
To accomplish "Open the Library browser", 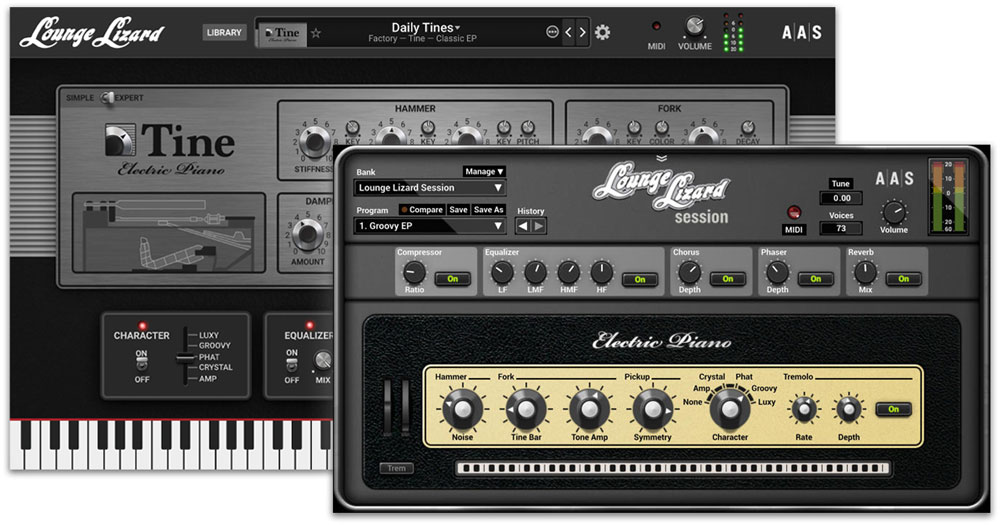I will click(224, 32).
